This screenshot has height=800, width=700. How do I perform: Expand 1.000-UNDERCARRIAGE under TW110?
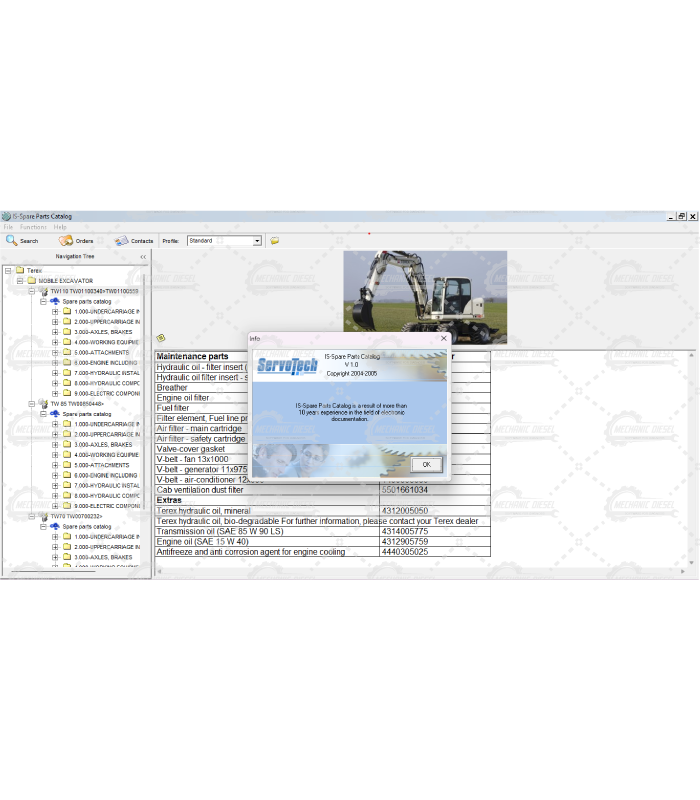coord(55,311)
